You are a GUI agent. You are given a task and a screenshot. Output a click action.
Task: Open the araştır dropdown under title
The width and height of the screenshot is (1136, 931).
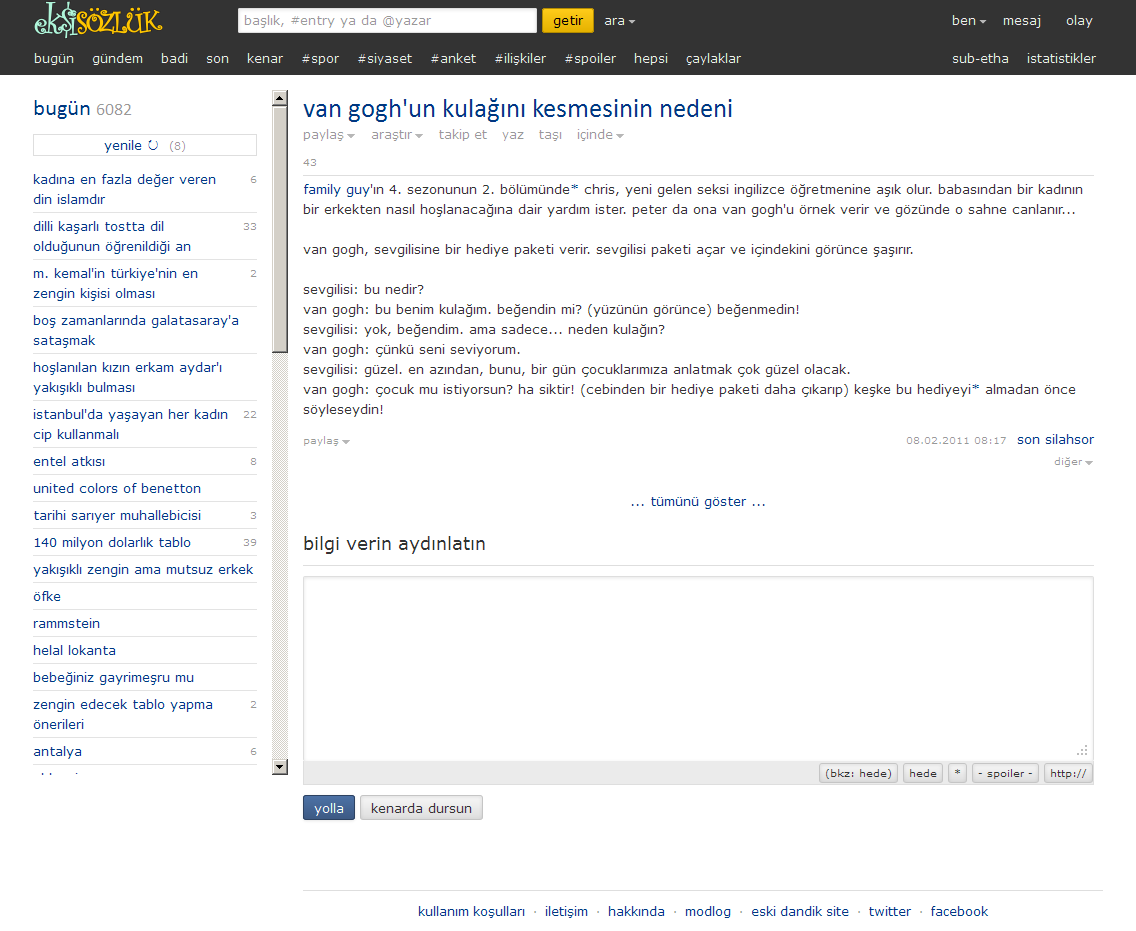(x=396, y=135)
